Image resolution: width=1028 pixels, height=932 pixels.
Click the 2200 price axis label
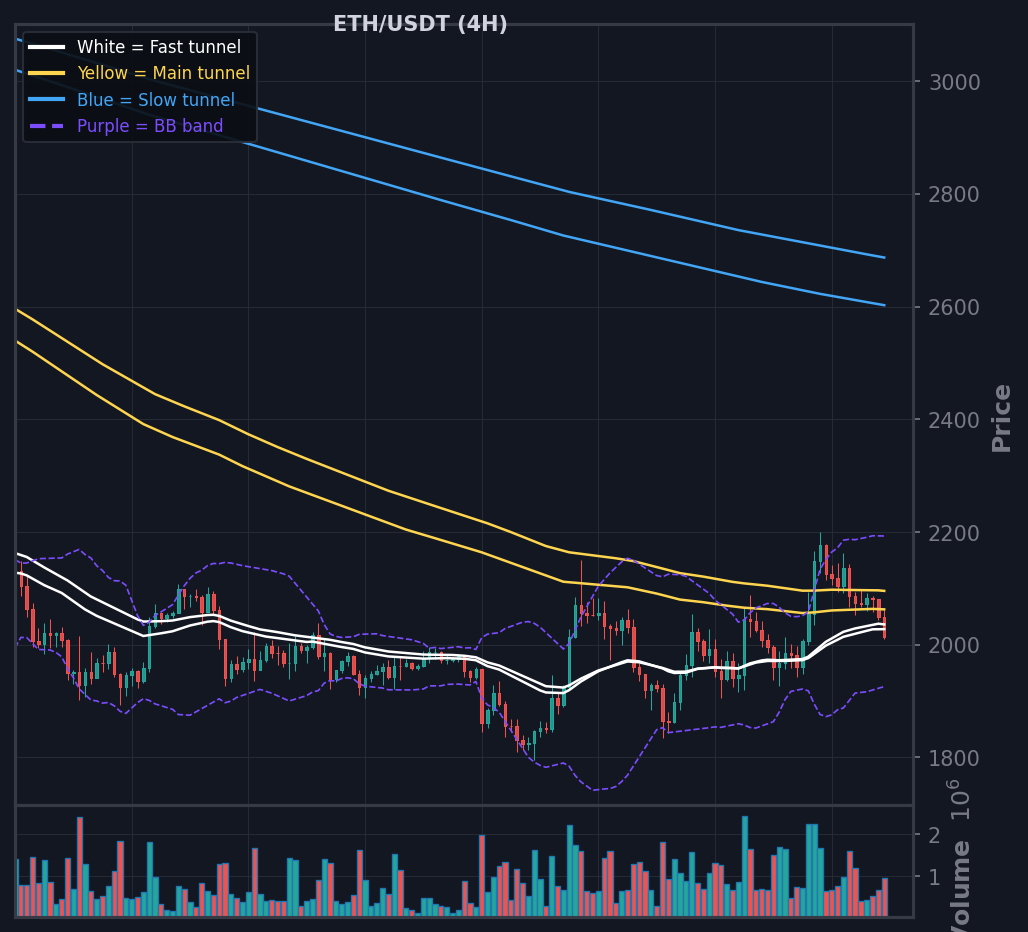955,534
